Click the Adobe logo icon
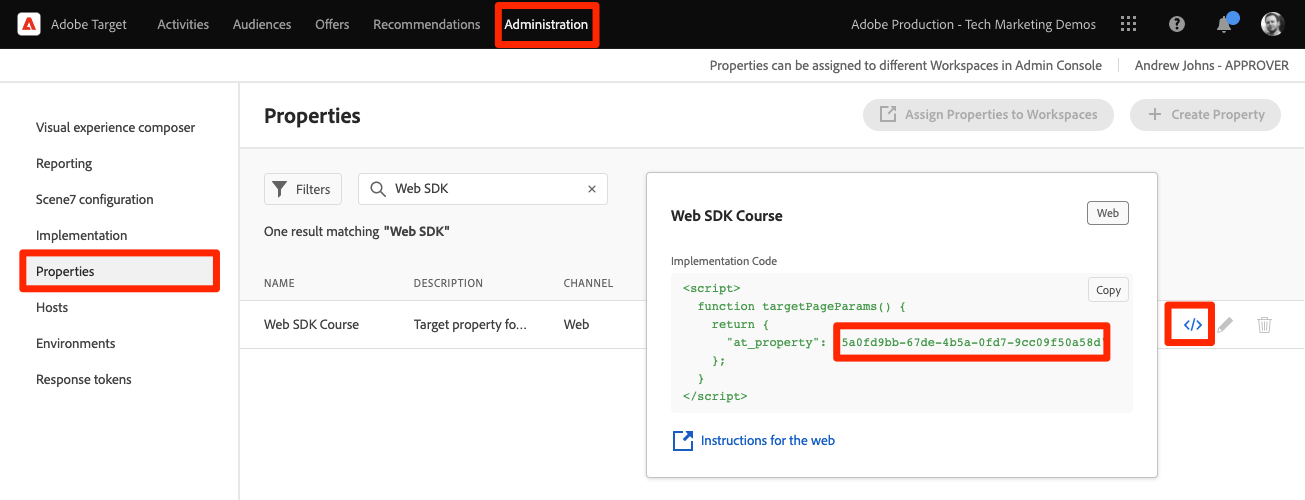 point(29,24)
